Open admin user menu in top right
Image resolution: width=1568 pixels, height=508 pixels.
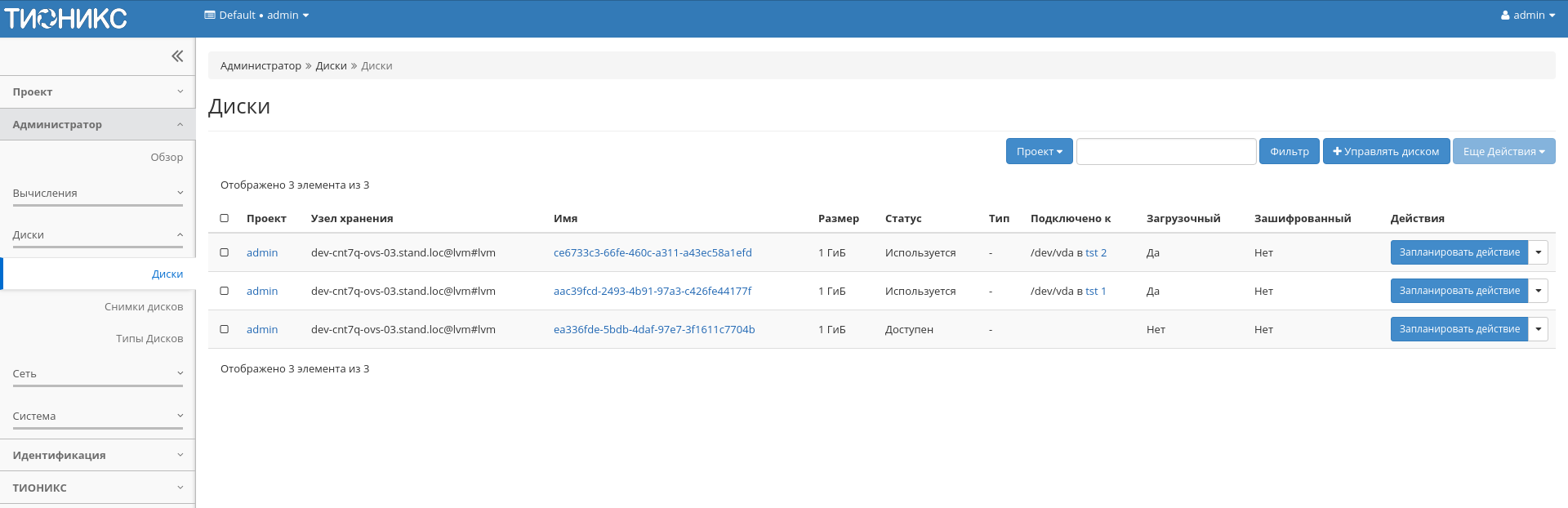tap(1527, 16)
